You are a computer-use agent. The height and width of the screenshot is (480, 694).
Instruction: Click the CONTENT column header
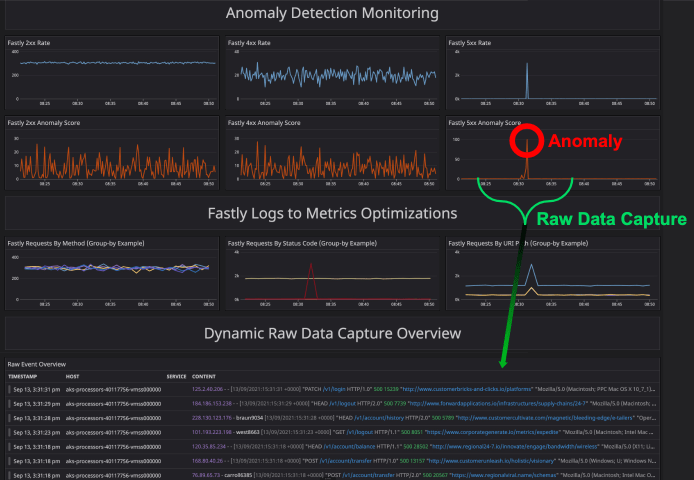tap(204, 375)
